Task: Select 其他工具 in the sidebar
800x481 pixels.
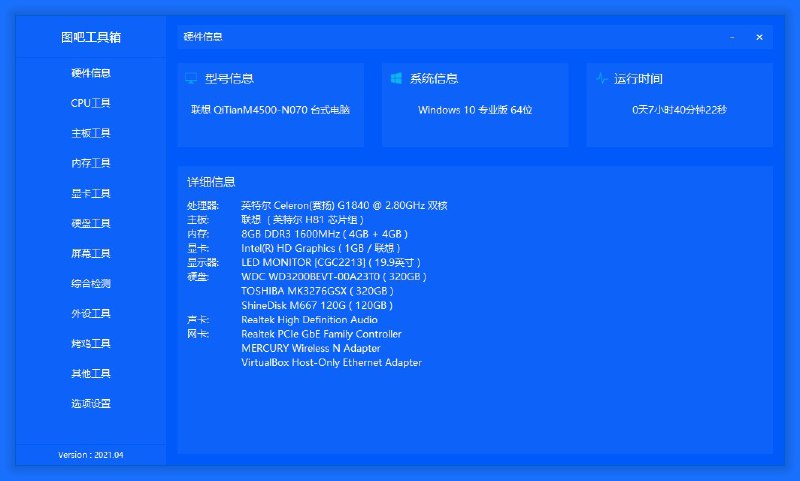Action: [x=91, y=373]
